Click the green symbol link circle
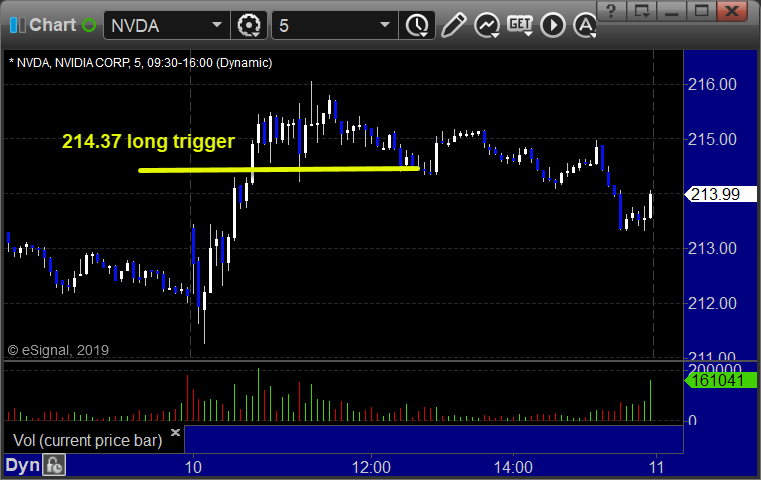The height and width of the screenshot is (480, 761). coord(89,25)
